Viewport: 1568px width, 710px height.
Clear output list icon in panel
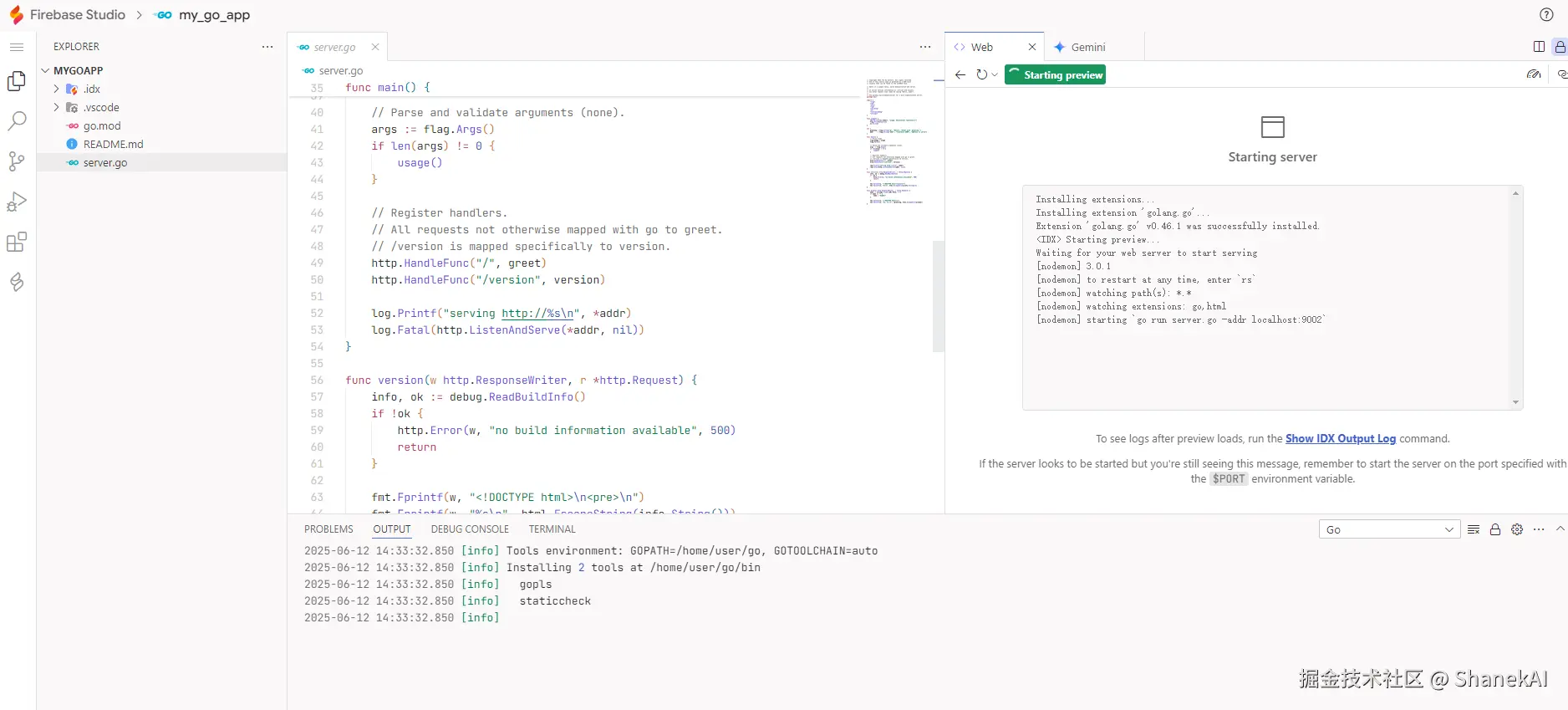tap(1474, 529)
